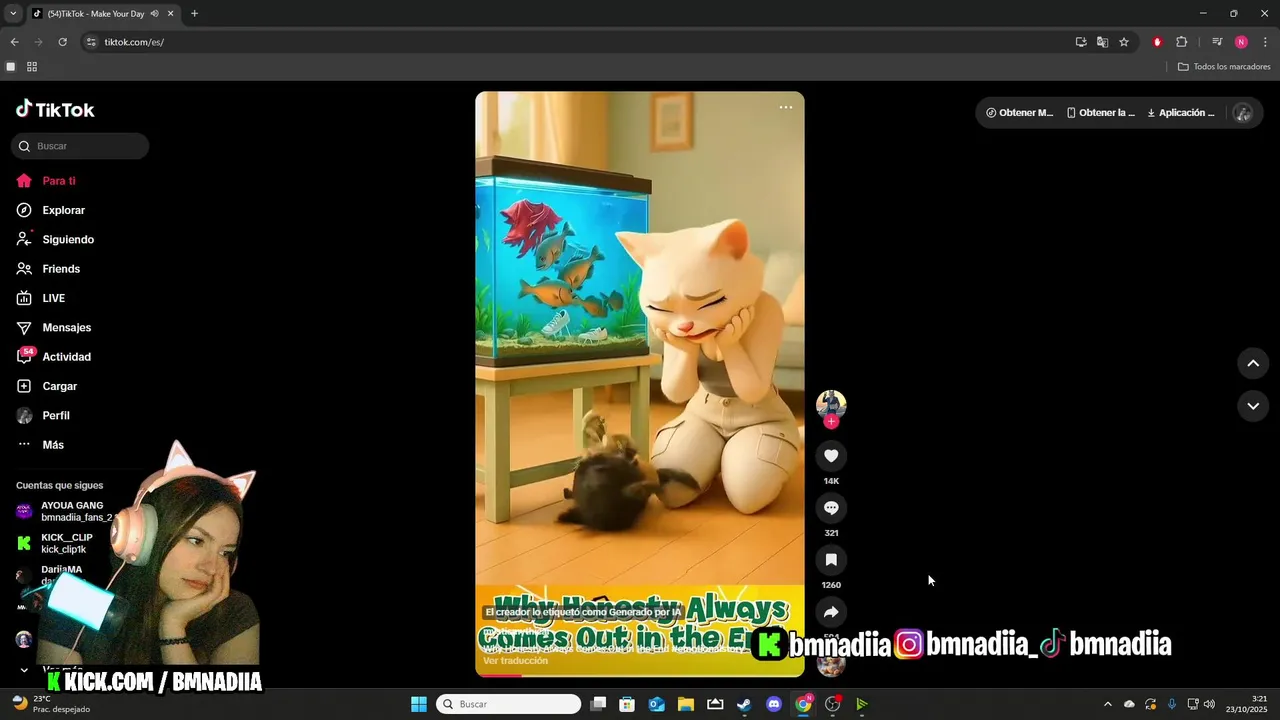Open the video creator's avatar
The image size is (1280, 720).
831,404
